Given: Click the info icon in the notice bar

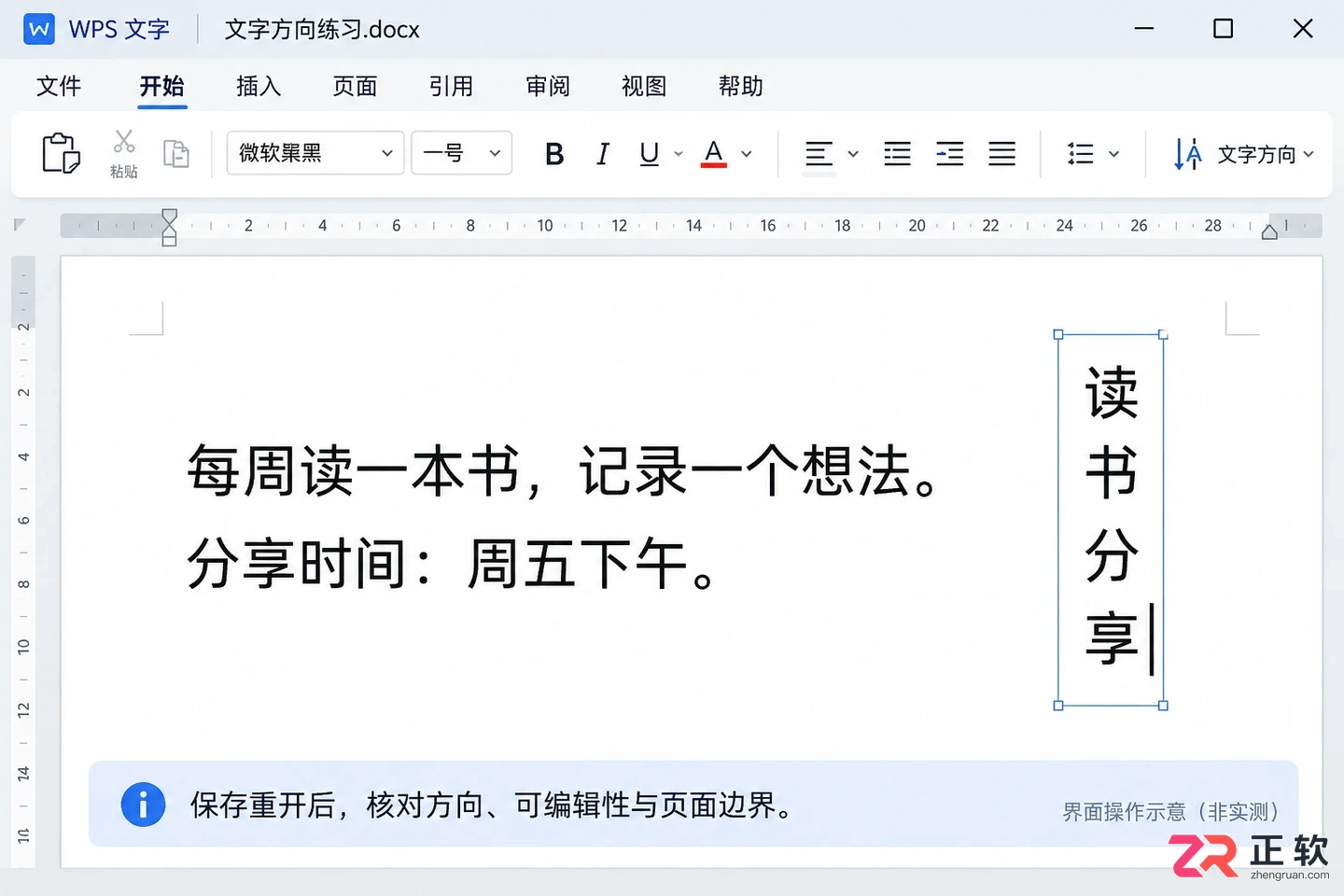Looking at the screenshot, I should click(x=143, y=805).
